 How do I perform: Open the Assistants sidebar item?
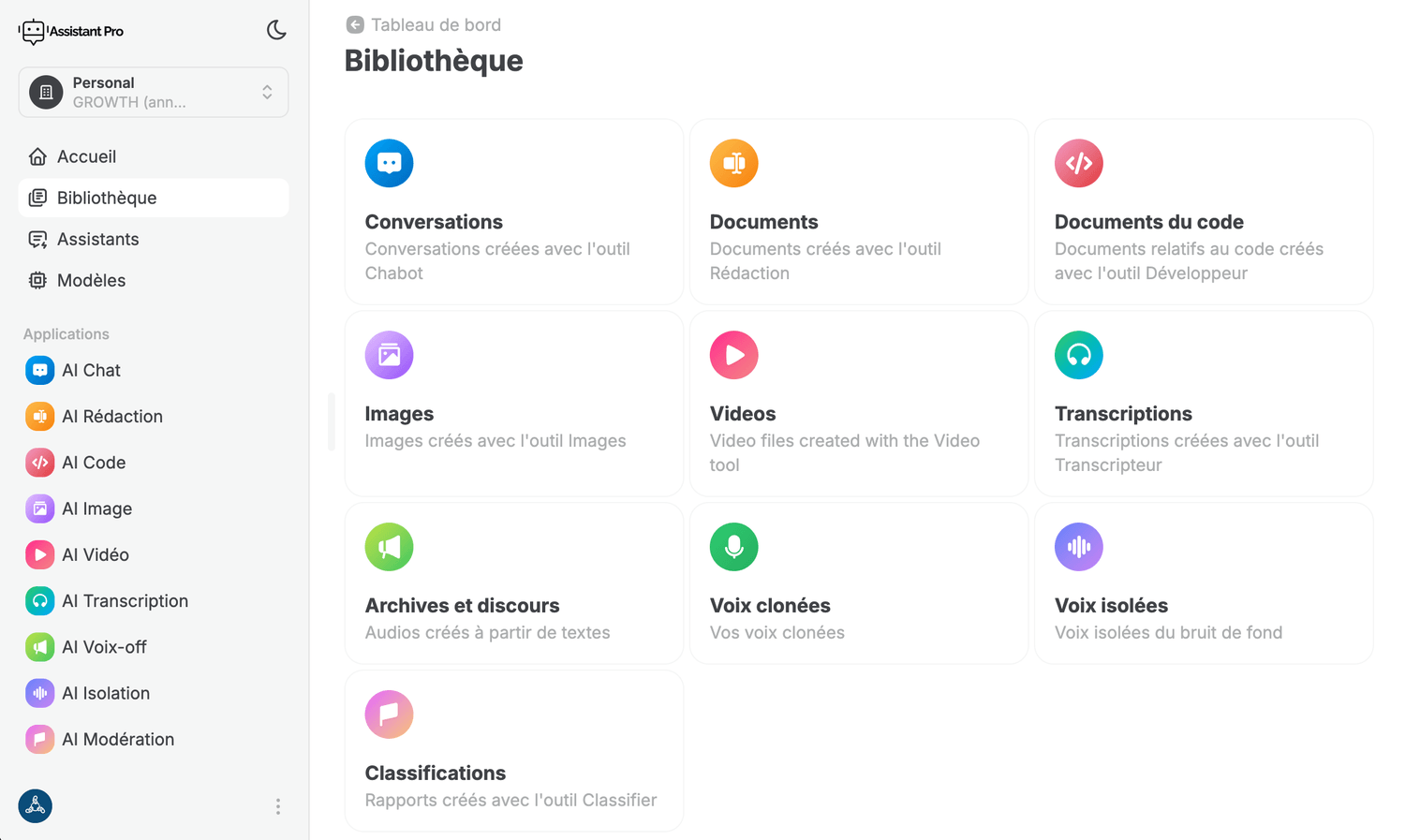pyautogui.click(x=97, y=239)
